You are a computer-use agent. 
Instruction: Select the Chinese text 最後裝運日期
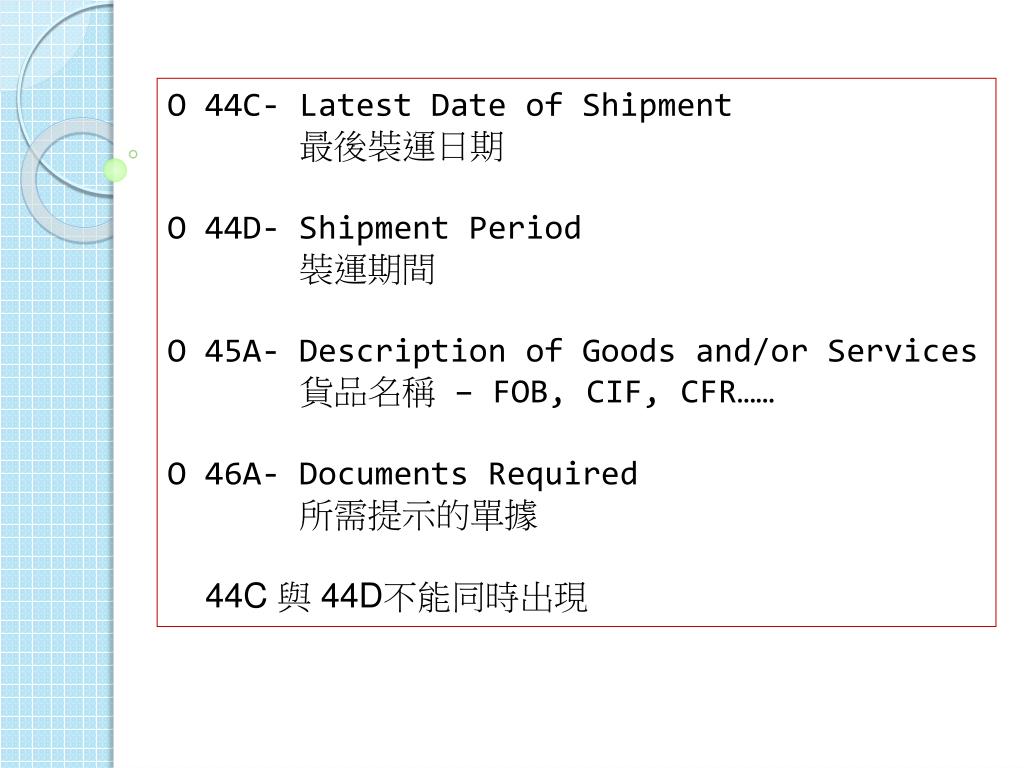402,146
